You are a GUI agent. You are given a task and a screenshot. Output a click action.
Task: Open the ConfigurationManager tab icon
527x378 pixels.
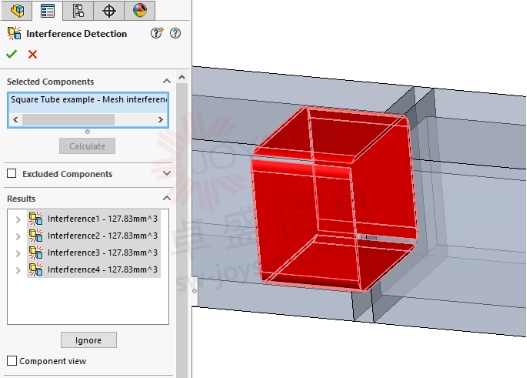tap(78, 10)
